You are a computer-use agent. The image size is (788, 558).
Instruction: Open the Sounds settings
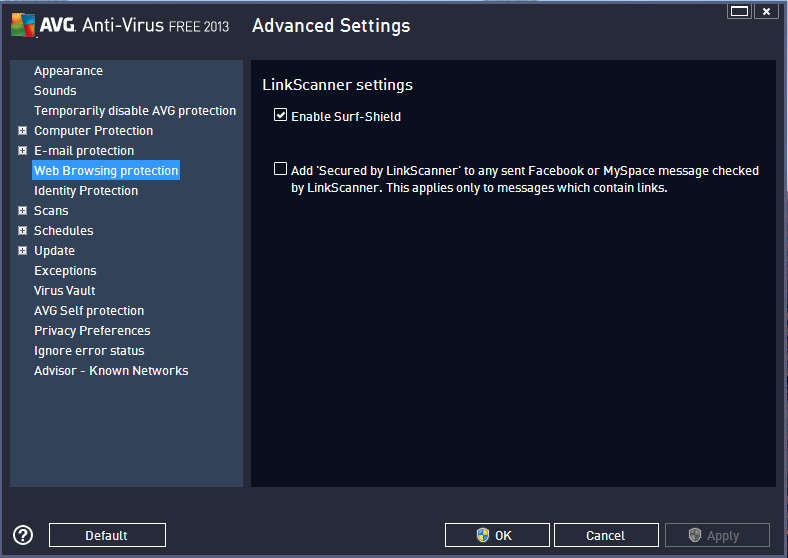55,91
